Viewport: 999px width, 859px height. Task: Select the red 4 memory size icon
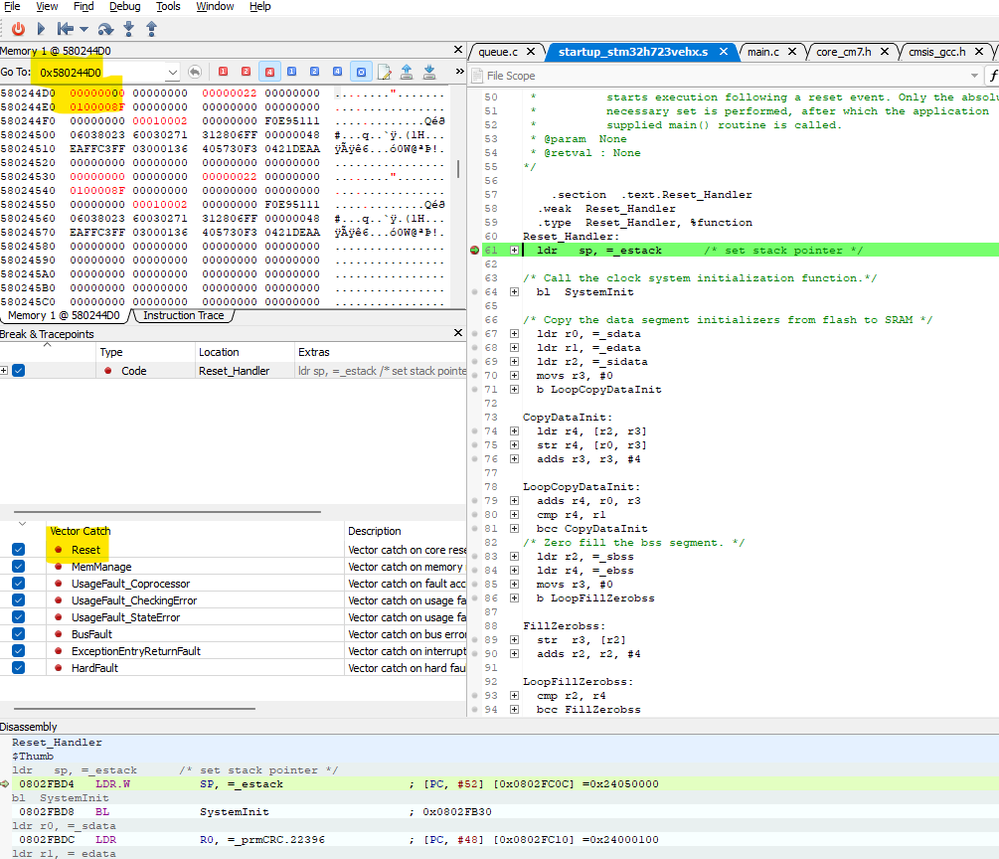coord(270,72)
